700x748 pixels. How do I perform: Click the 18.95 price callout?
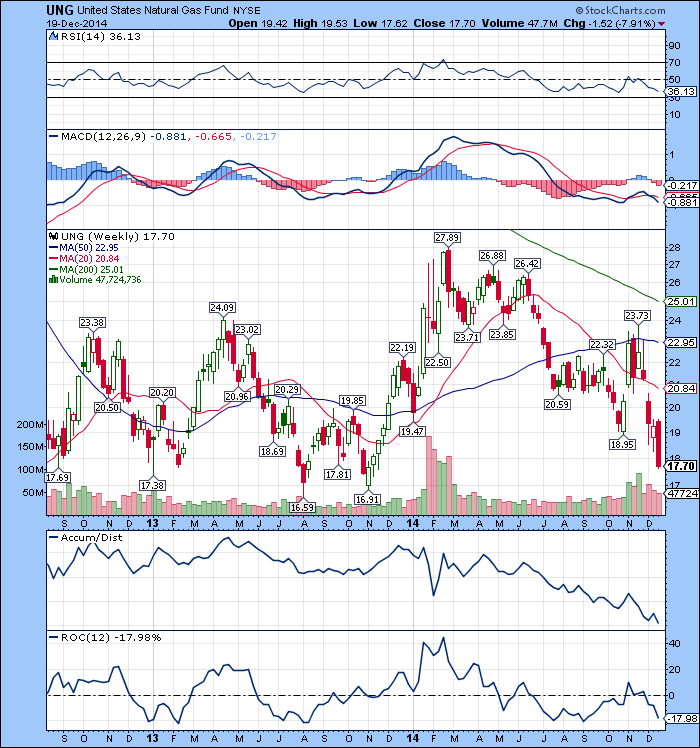[622, 445]
